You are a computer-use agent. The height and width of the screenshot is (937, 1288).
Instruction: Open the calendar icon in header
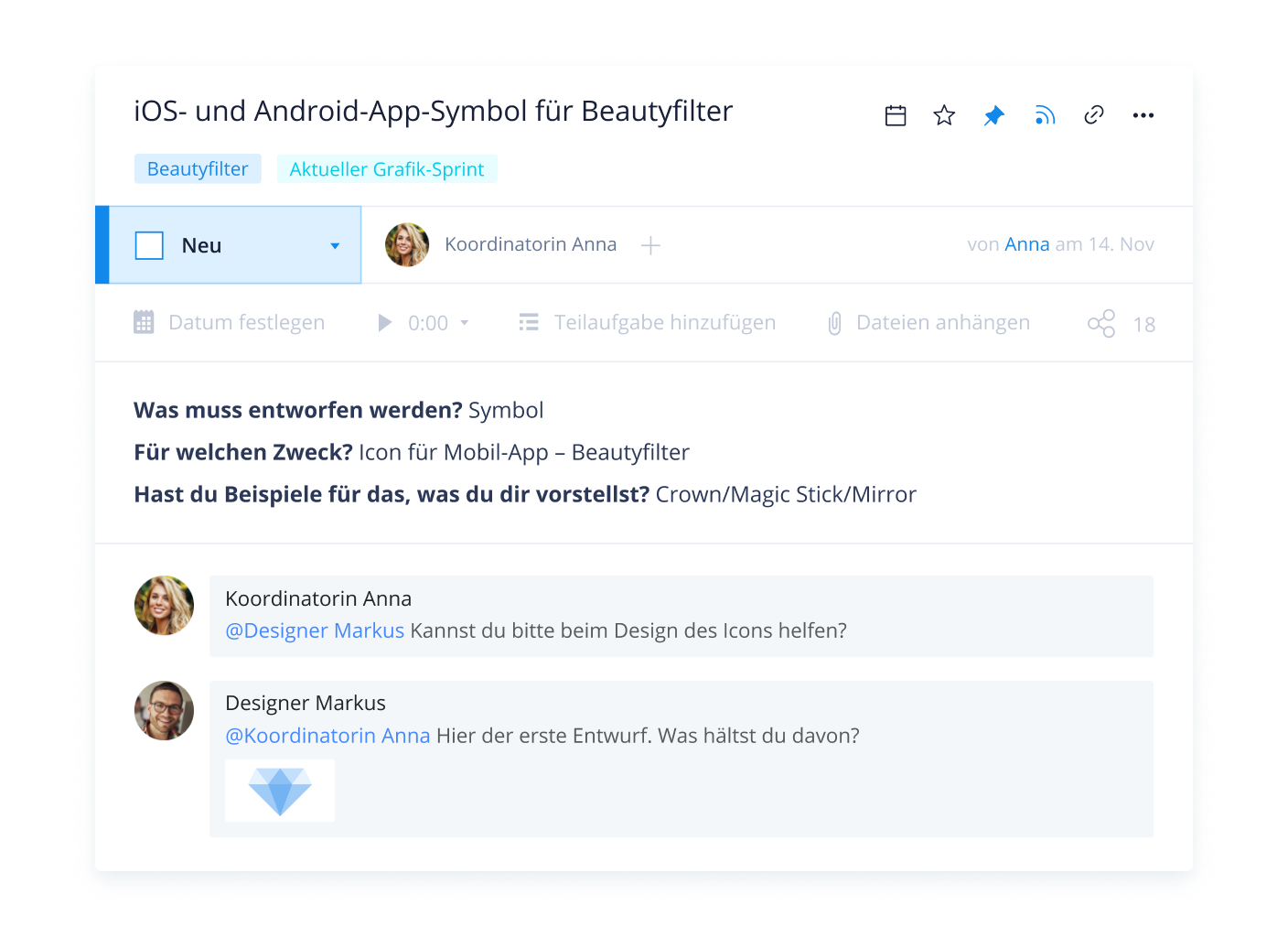coord(896,116)
